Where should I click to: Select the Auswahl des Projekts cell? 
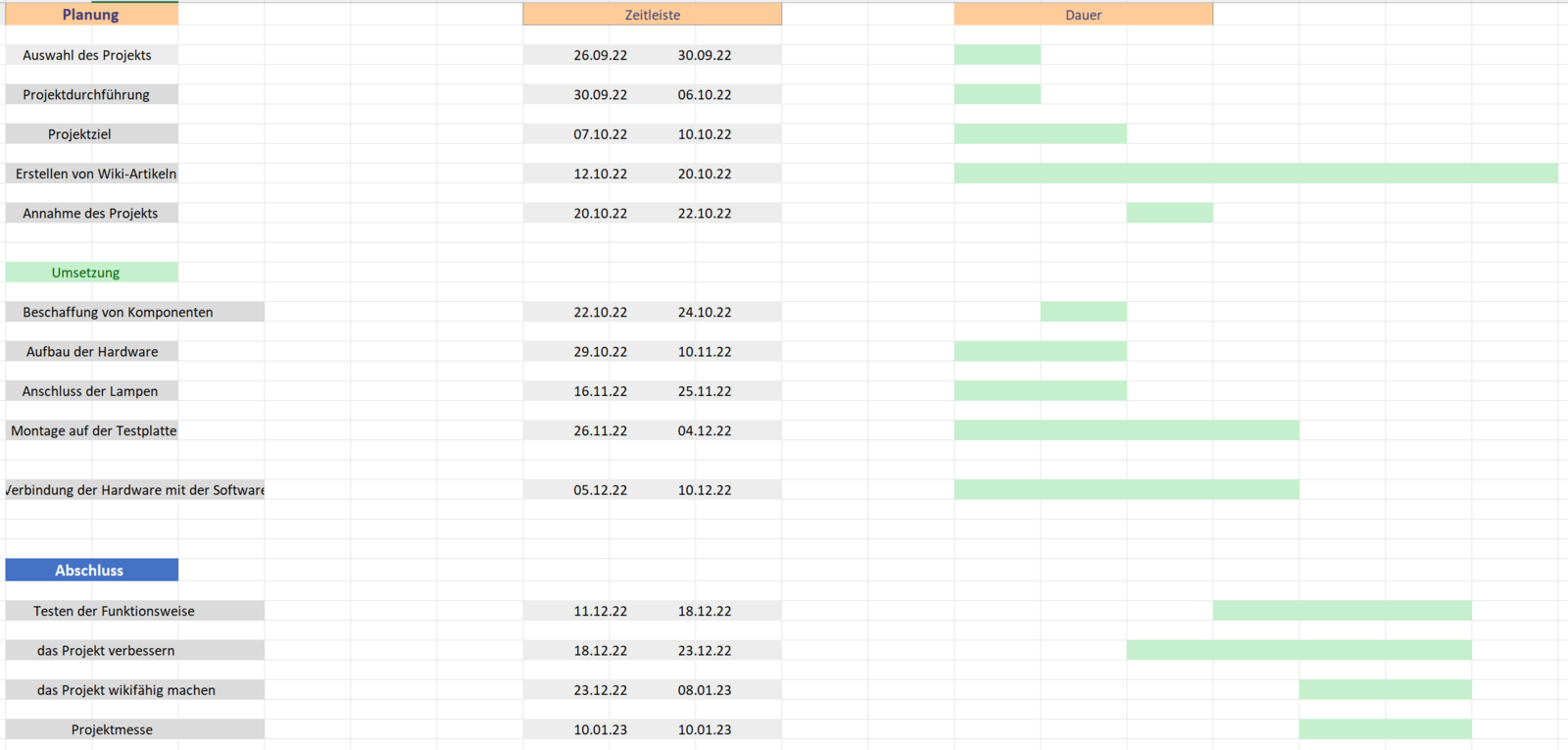click(87, 55)
